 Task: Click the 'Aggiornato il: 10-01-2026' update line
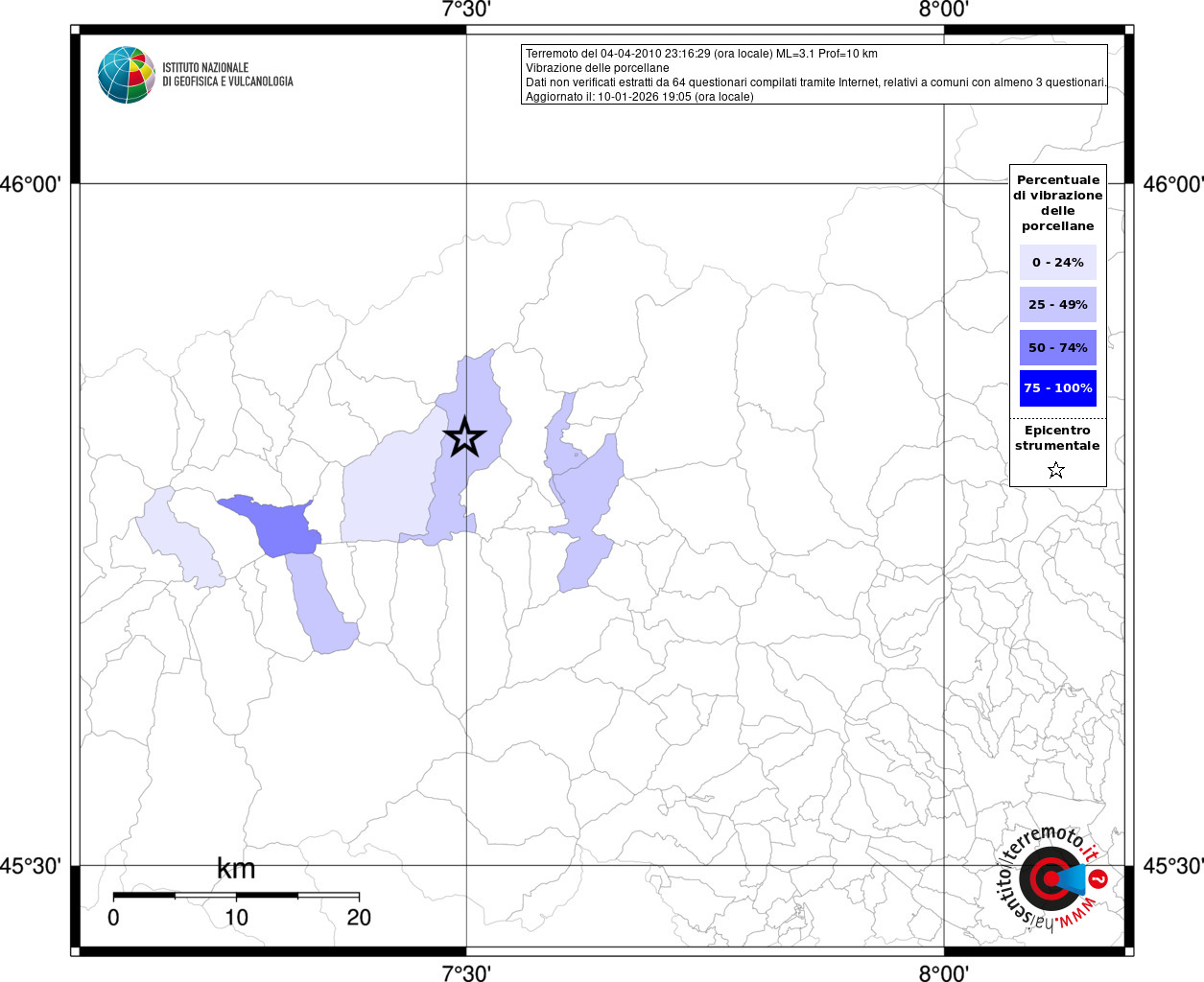pos(639,97)
